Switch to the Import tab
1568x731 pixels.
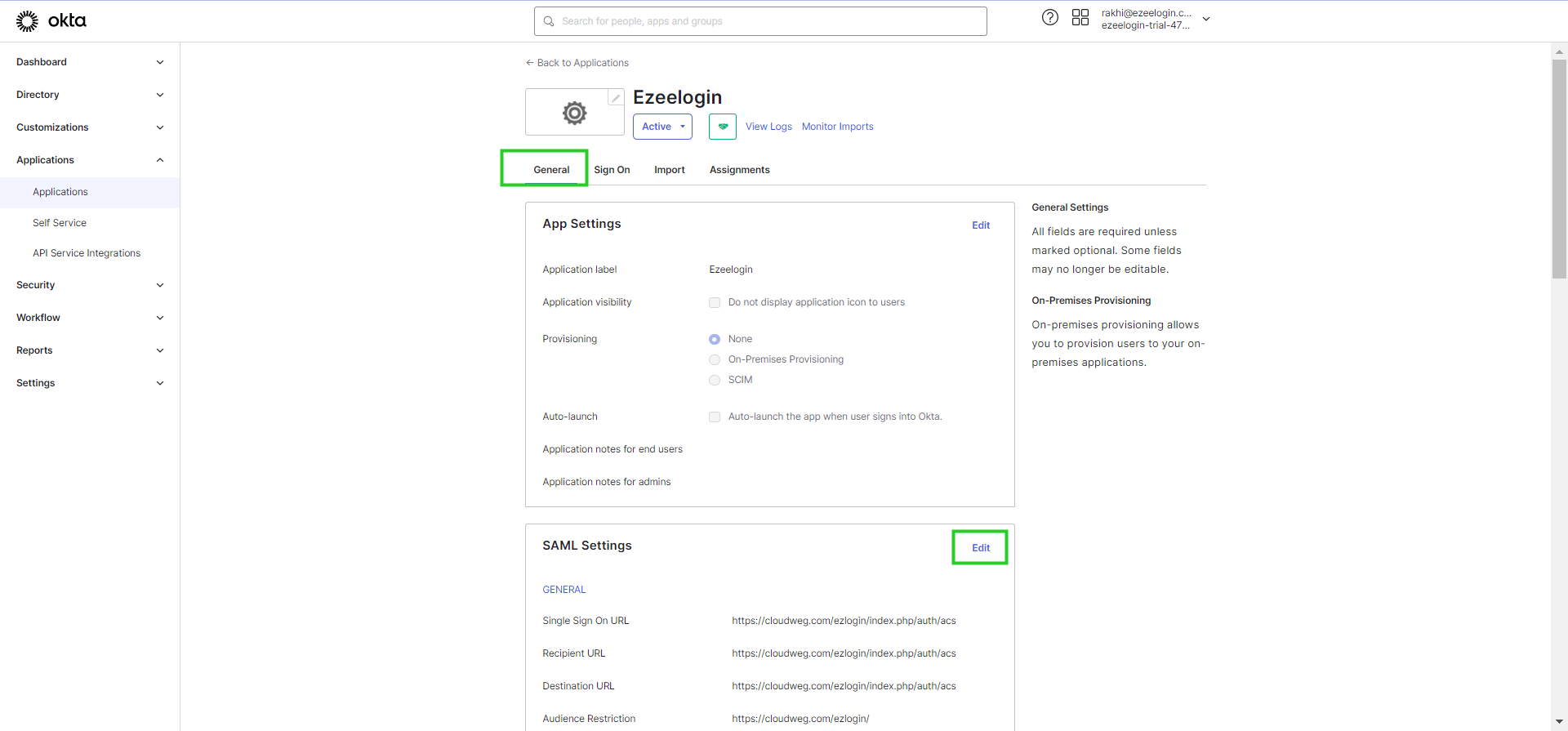click(670, 170)
